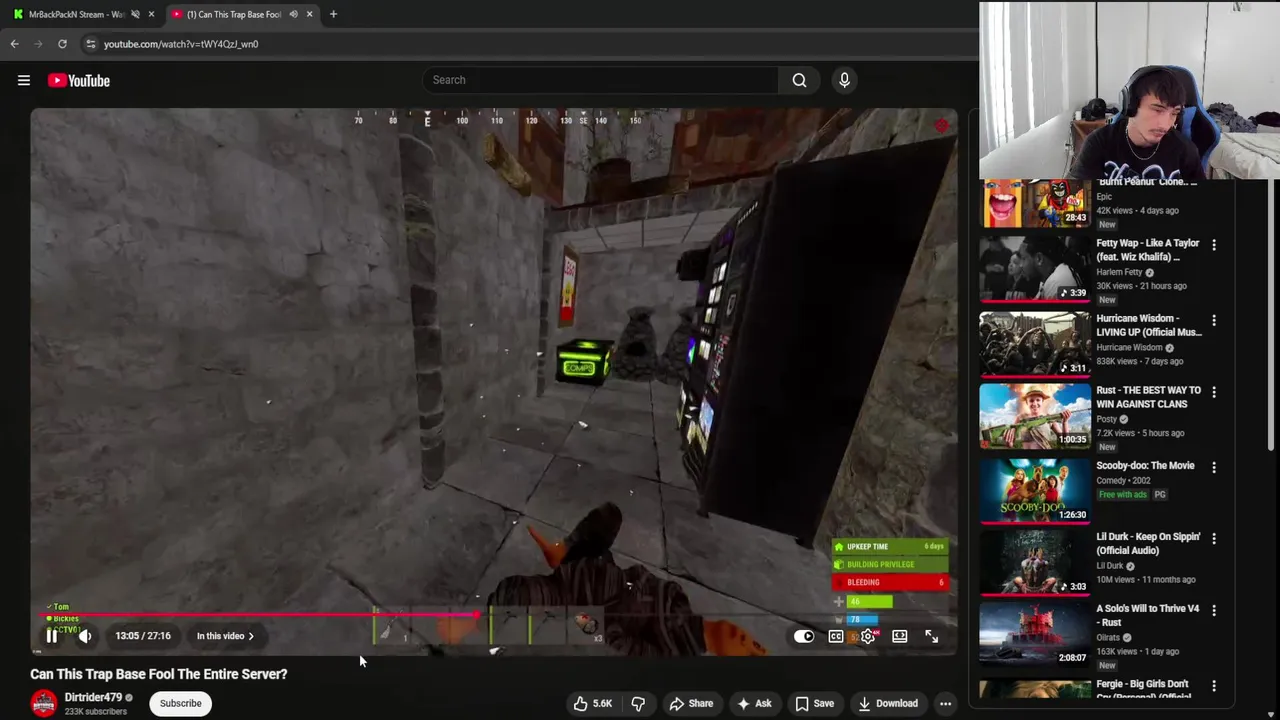Screen dimensions: 1280x720
Task: Open the Ask button
Action: [x=754, y=703]
